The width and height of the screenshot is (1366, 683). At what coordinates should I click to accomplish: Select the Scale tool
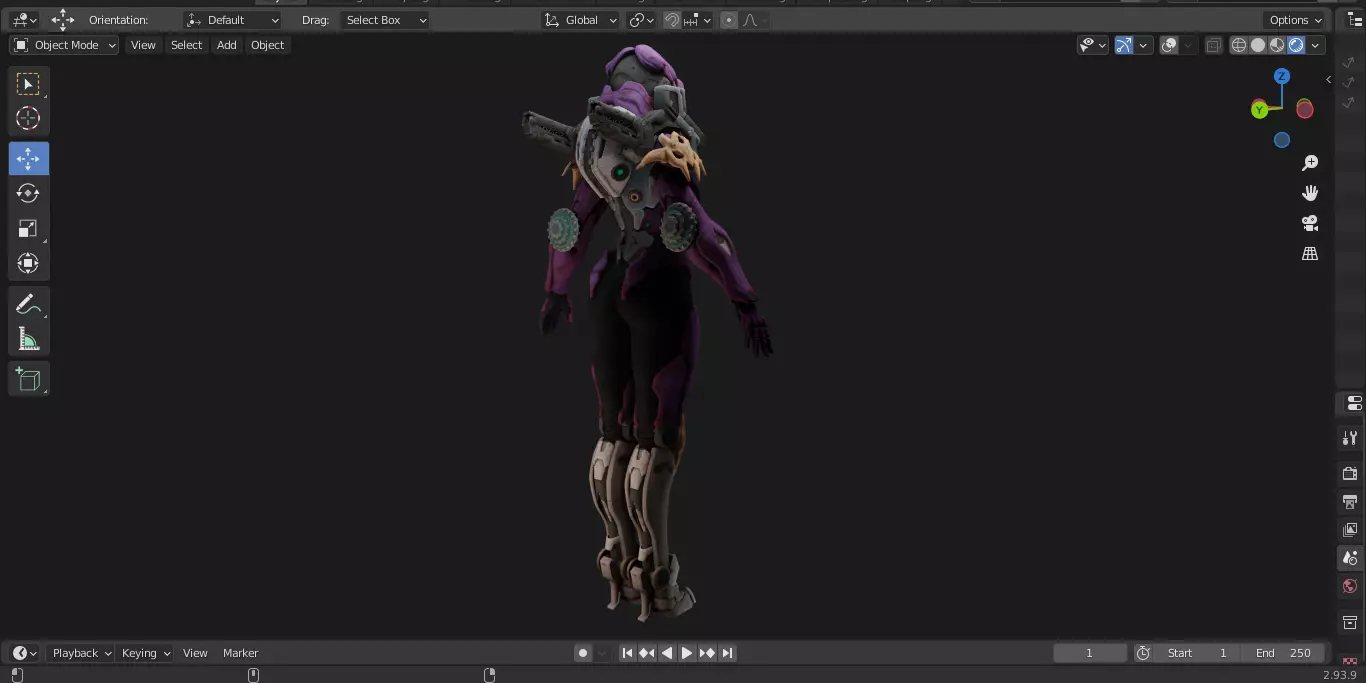[28, 229]
